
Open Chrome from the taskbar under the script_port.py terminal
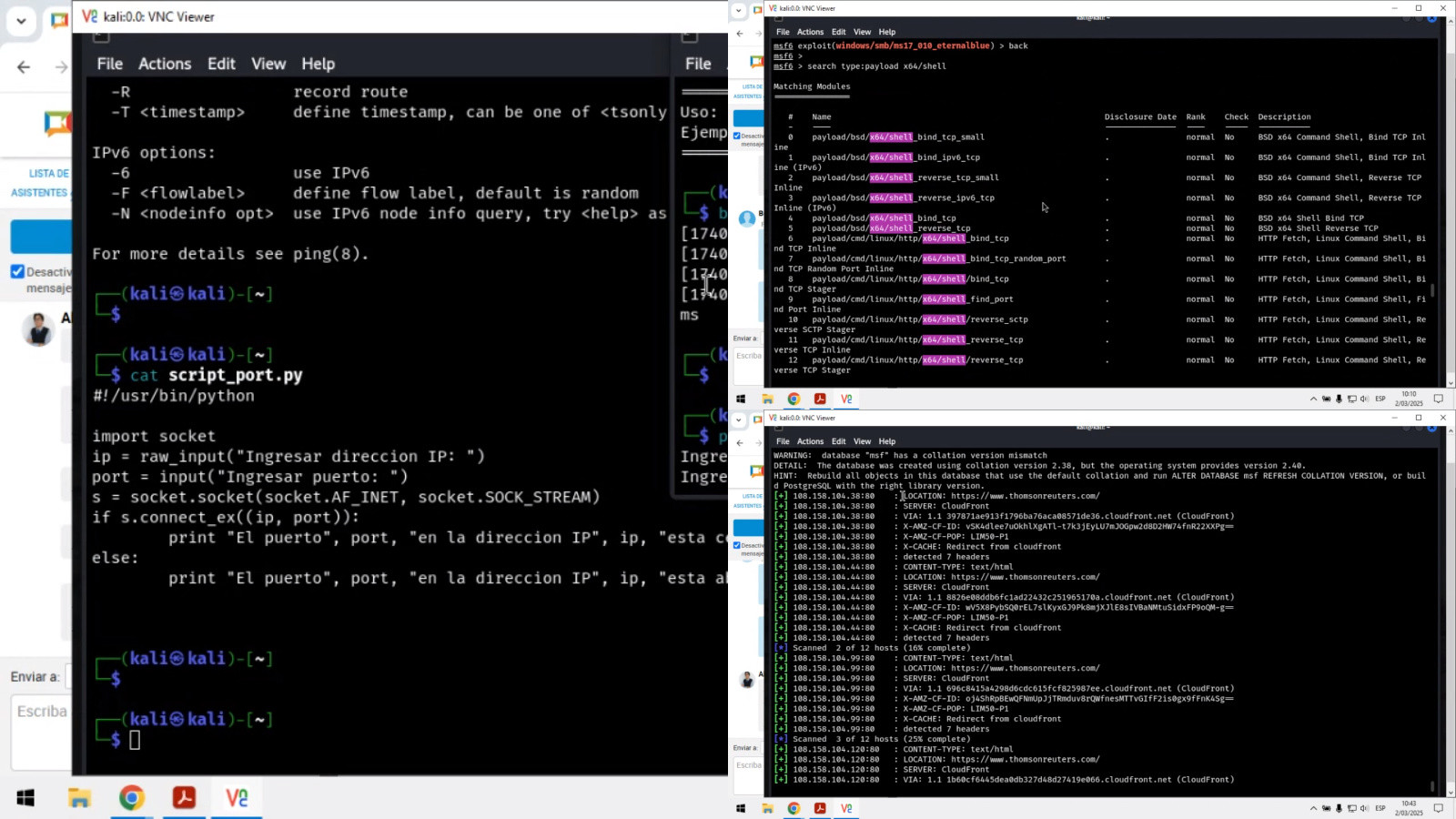coord(132,798)
